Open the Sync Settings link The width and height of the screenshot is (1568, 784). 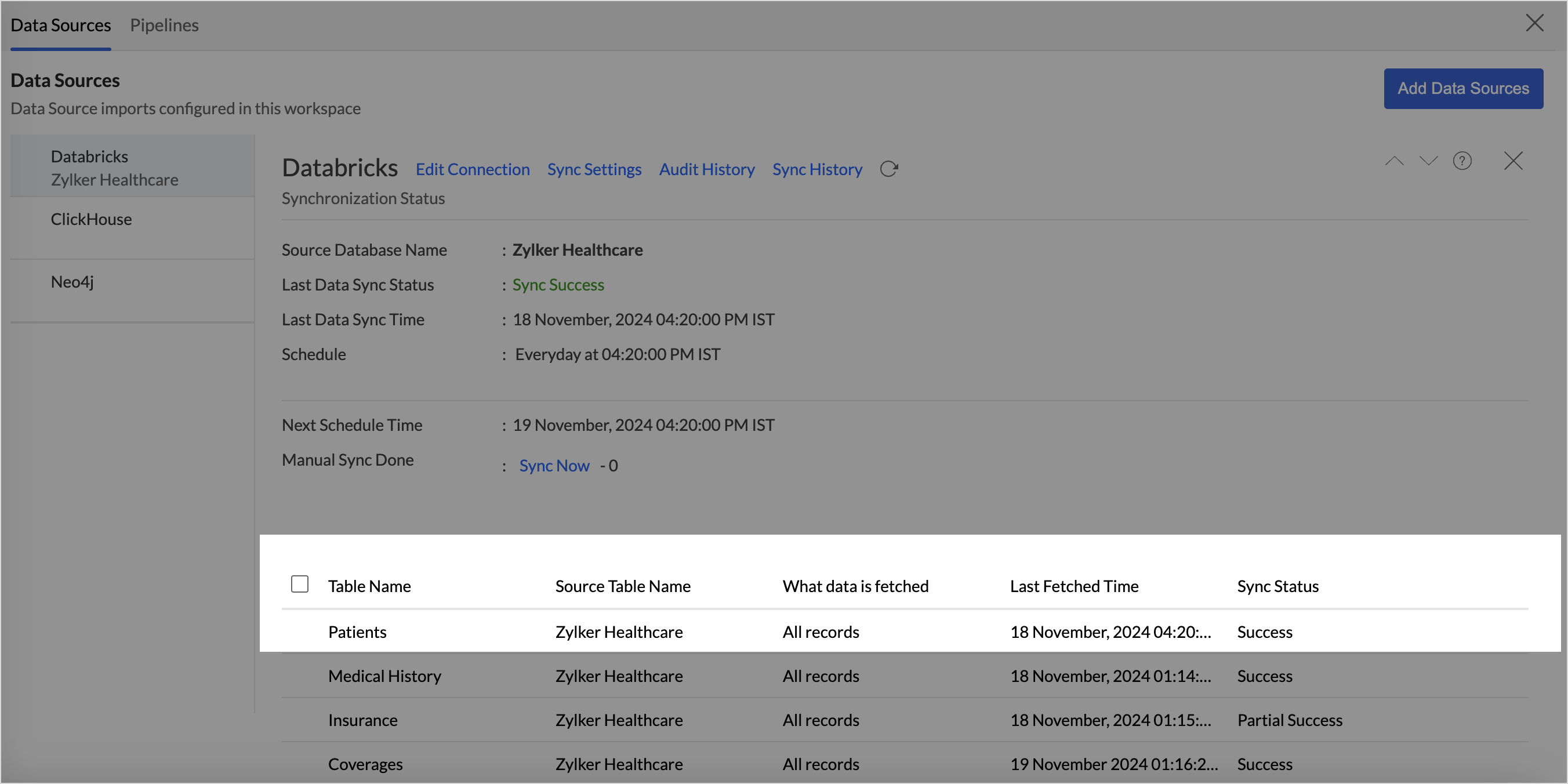pos(593,169)
